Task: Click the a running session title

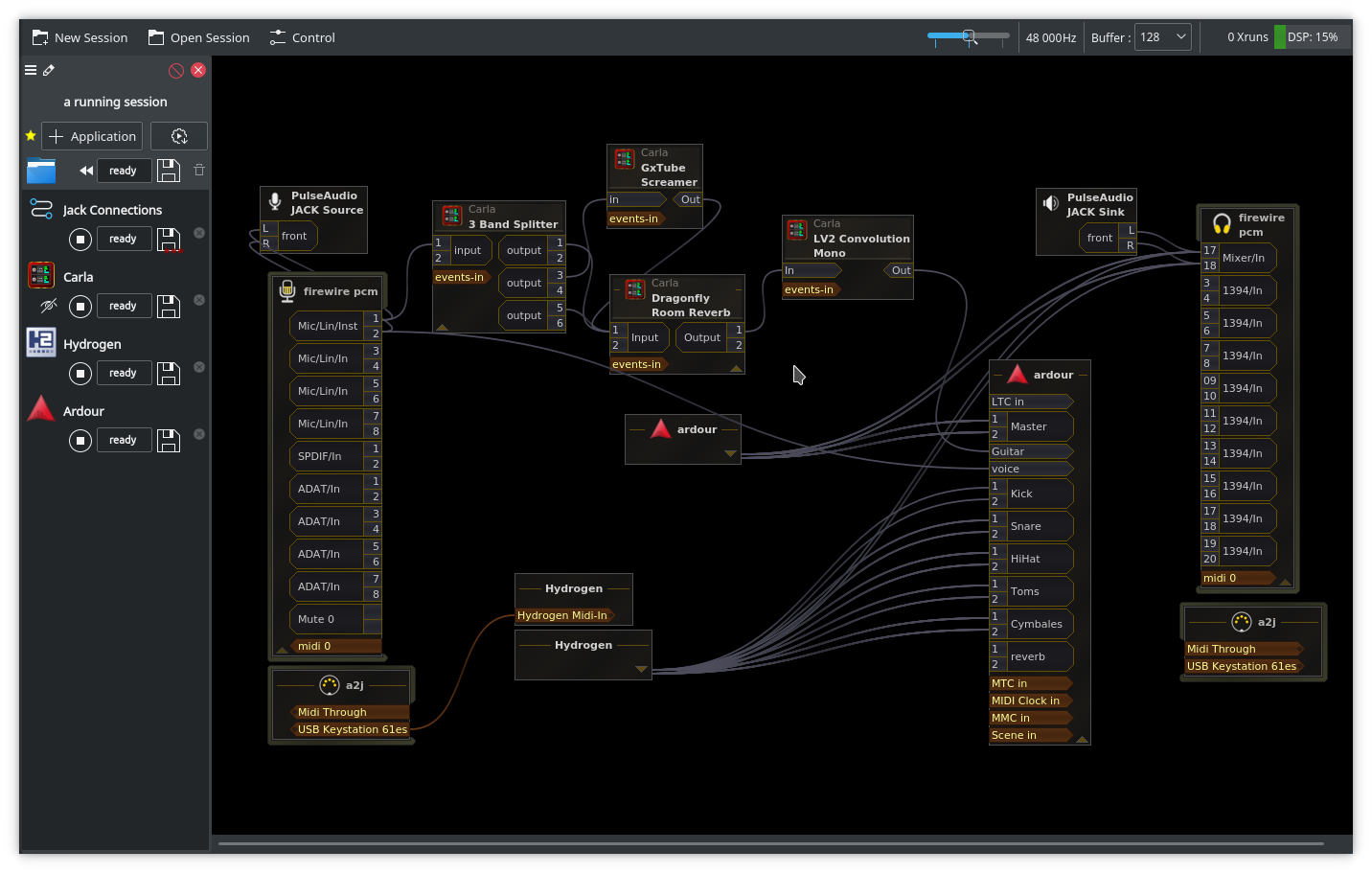Action: click(x=115, y=102)
